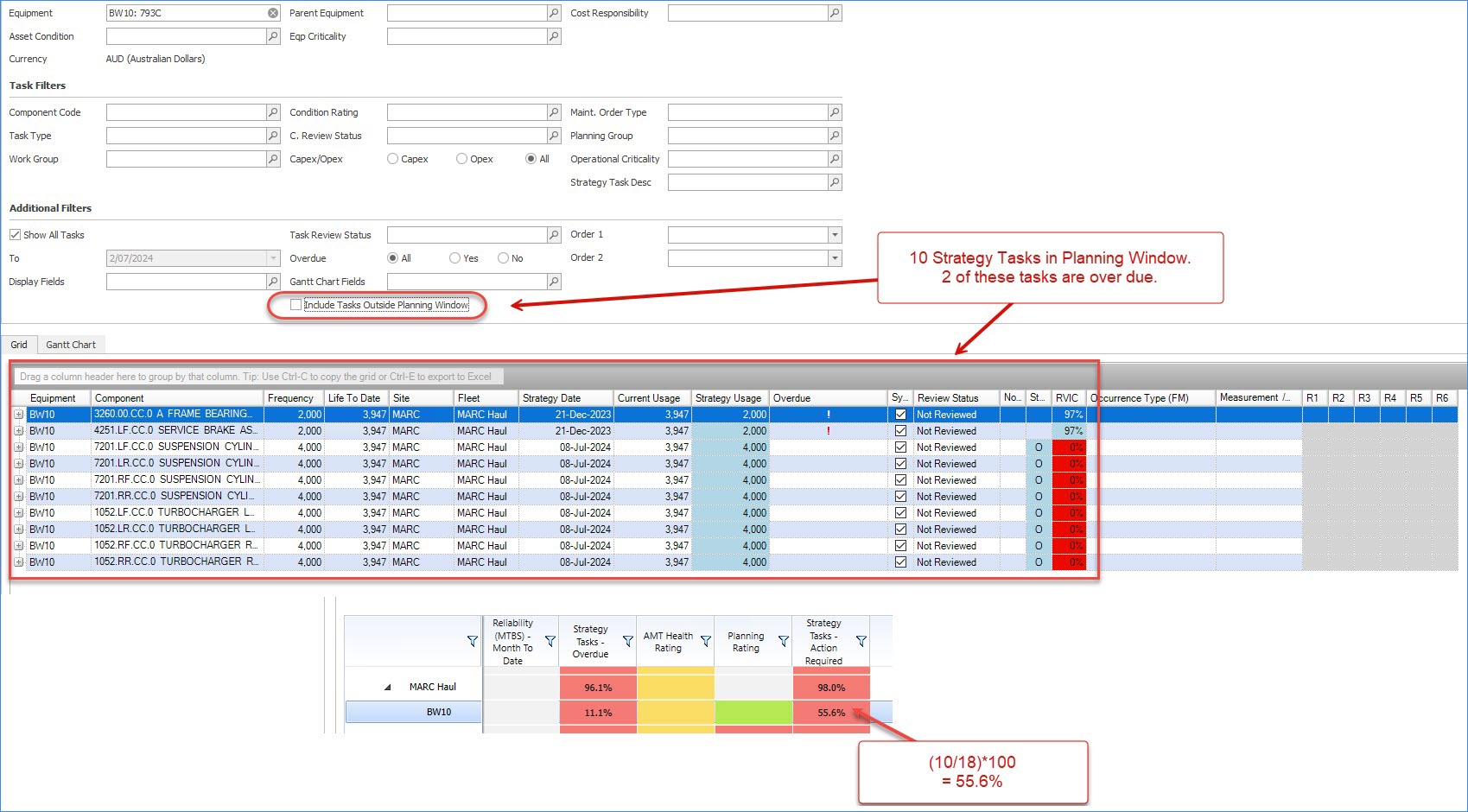This screenshot has width=1468, height=812.
Task: Expand the 1052.RR.CC.0 TURBOCHARGER row
Action: pyautogui.click(x=18, y=562)
